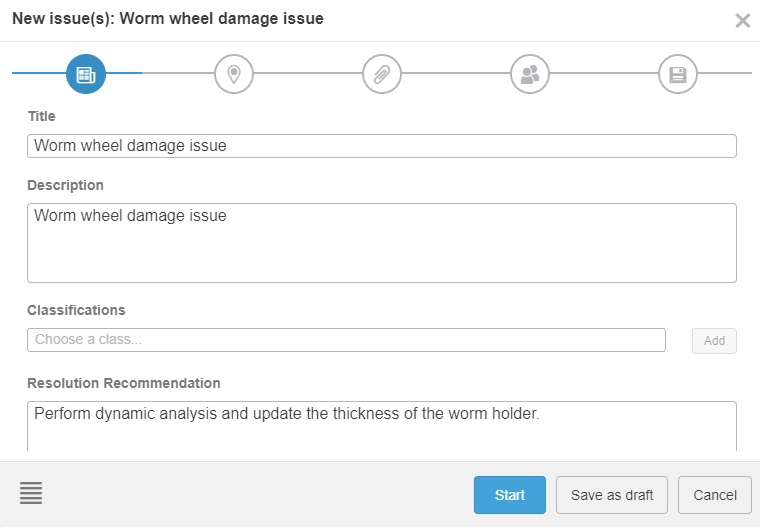Click the 'New issue(s)' dialog header text
The image size is (760, 527).
click(x=168, y=19)
